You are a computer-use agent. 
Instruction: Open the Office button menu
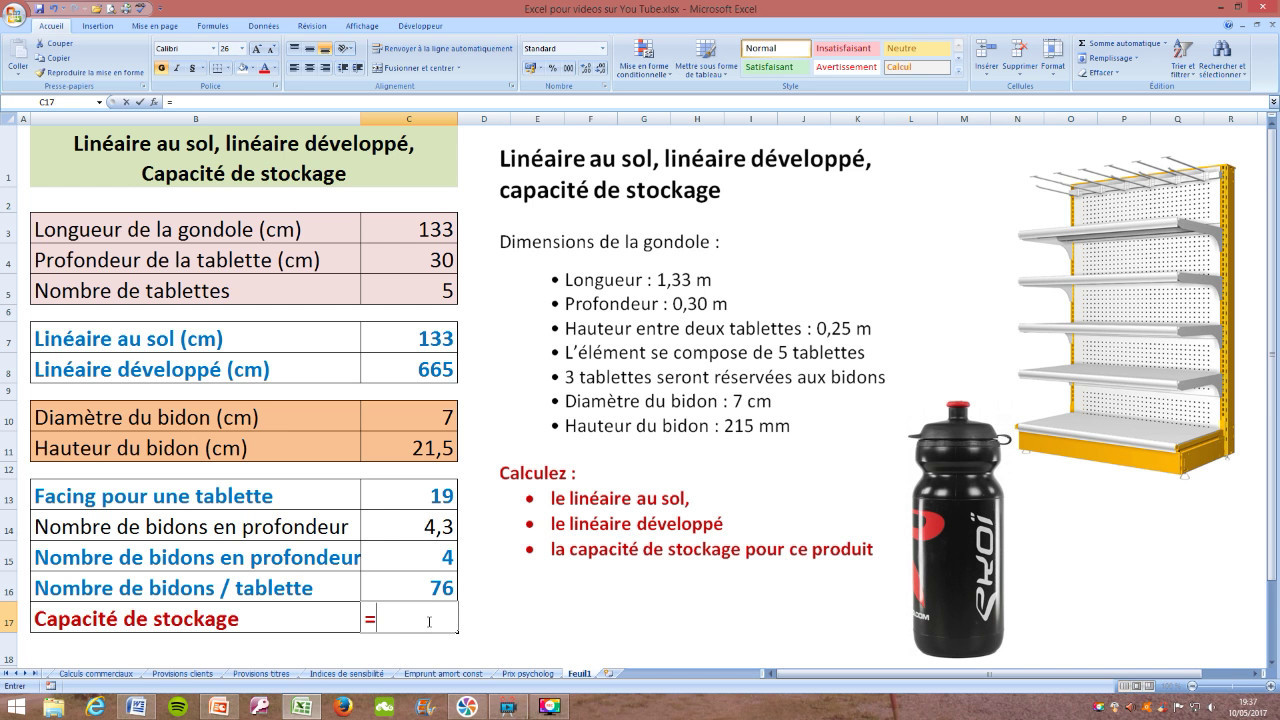[14, 14]
